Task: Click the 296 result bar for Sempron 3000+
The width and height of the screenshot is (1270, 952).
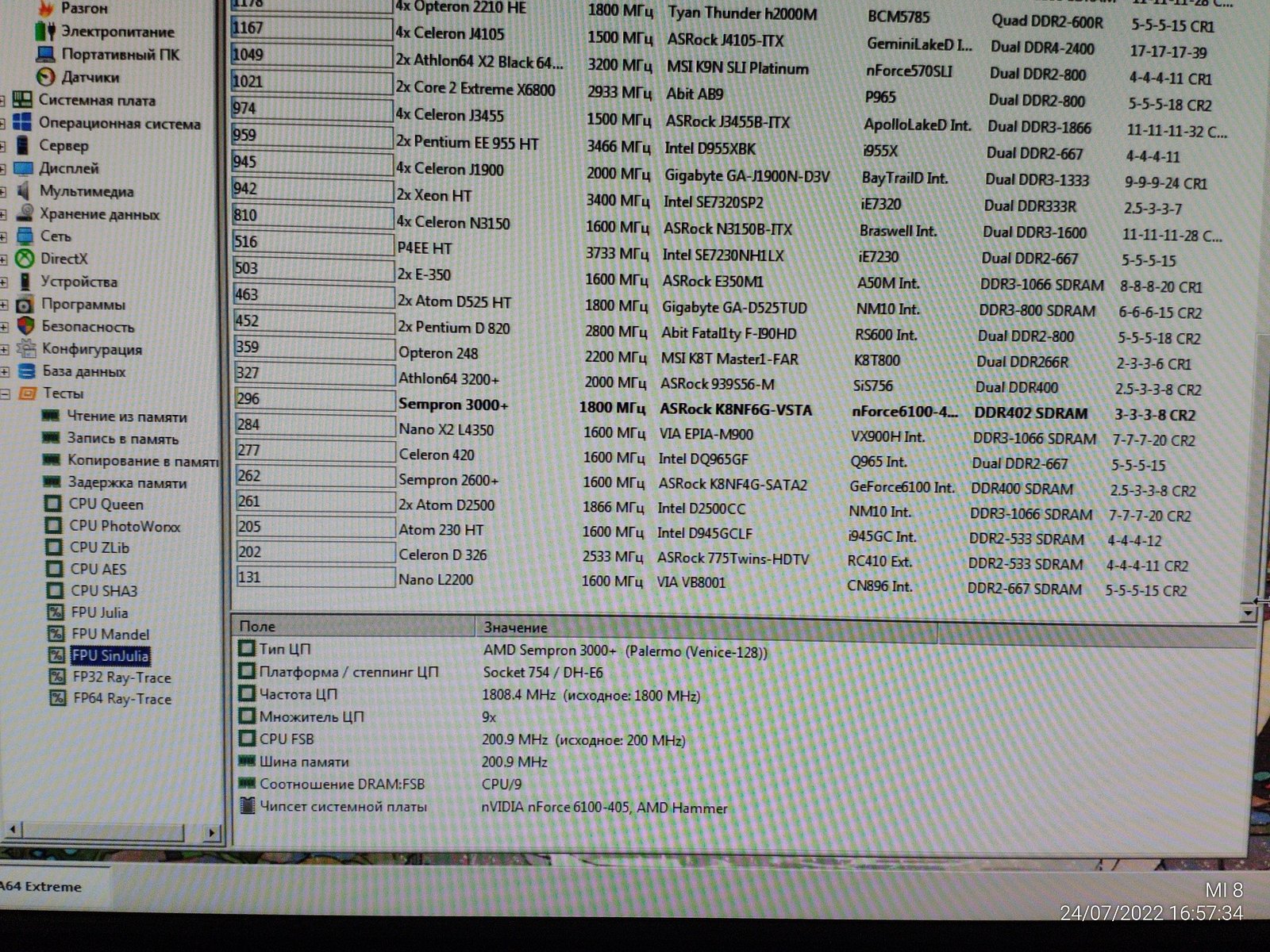Action: (315, 399)
